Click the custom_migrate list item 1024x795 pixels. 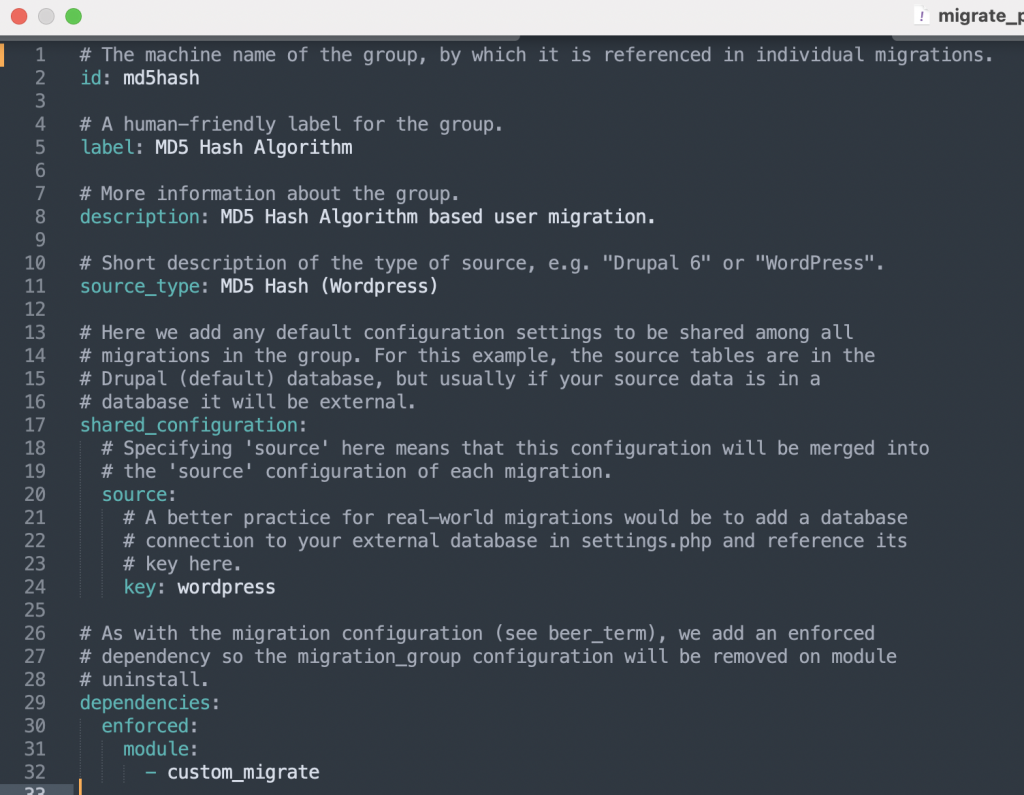[243, 772]
